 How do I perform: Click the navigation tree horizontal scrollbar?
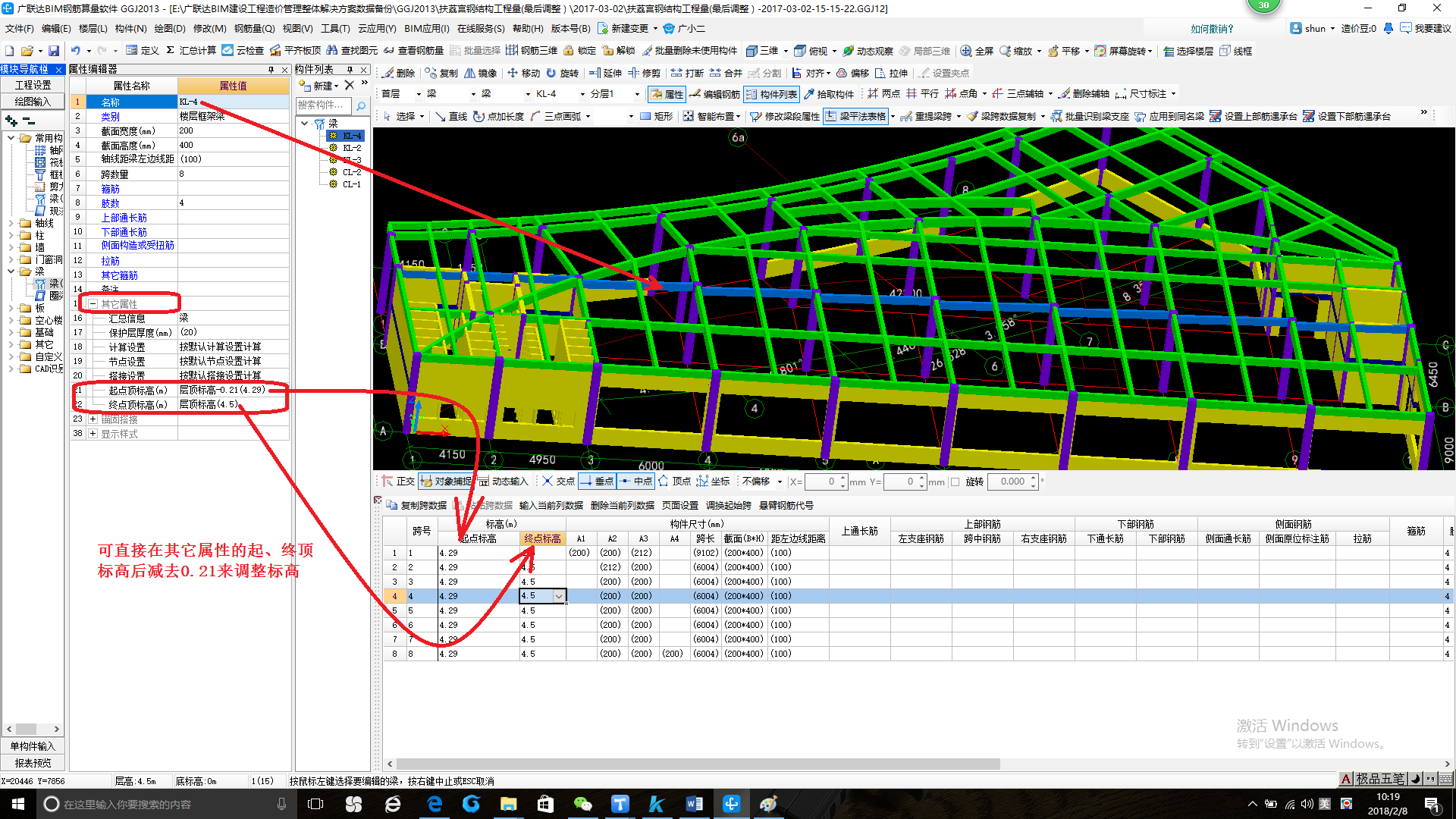point(27,730)
